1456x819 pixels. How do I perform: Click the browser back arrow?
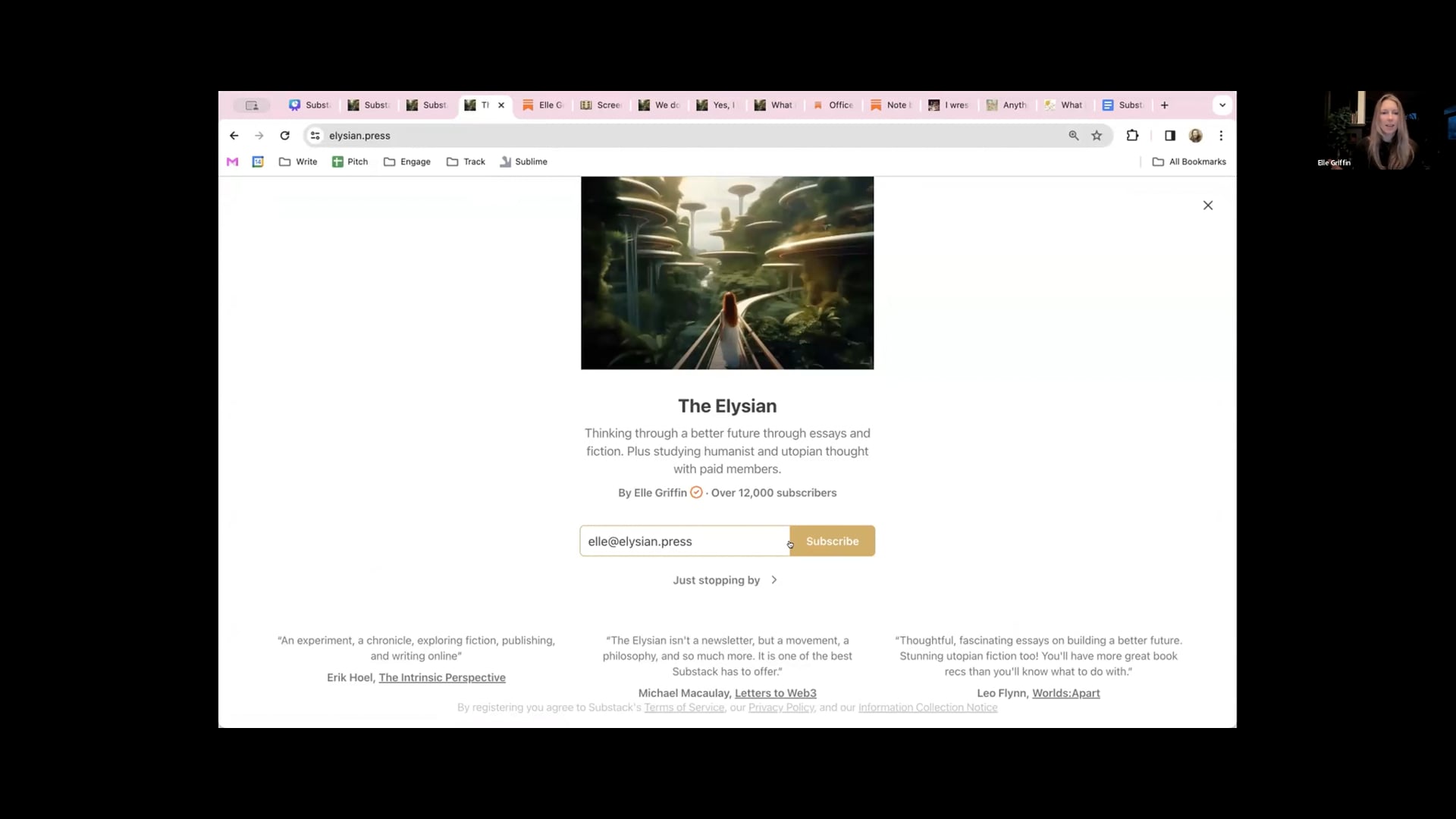coord(234,136)
